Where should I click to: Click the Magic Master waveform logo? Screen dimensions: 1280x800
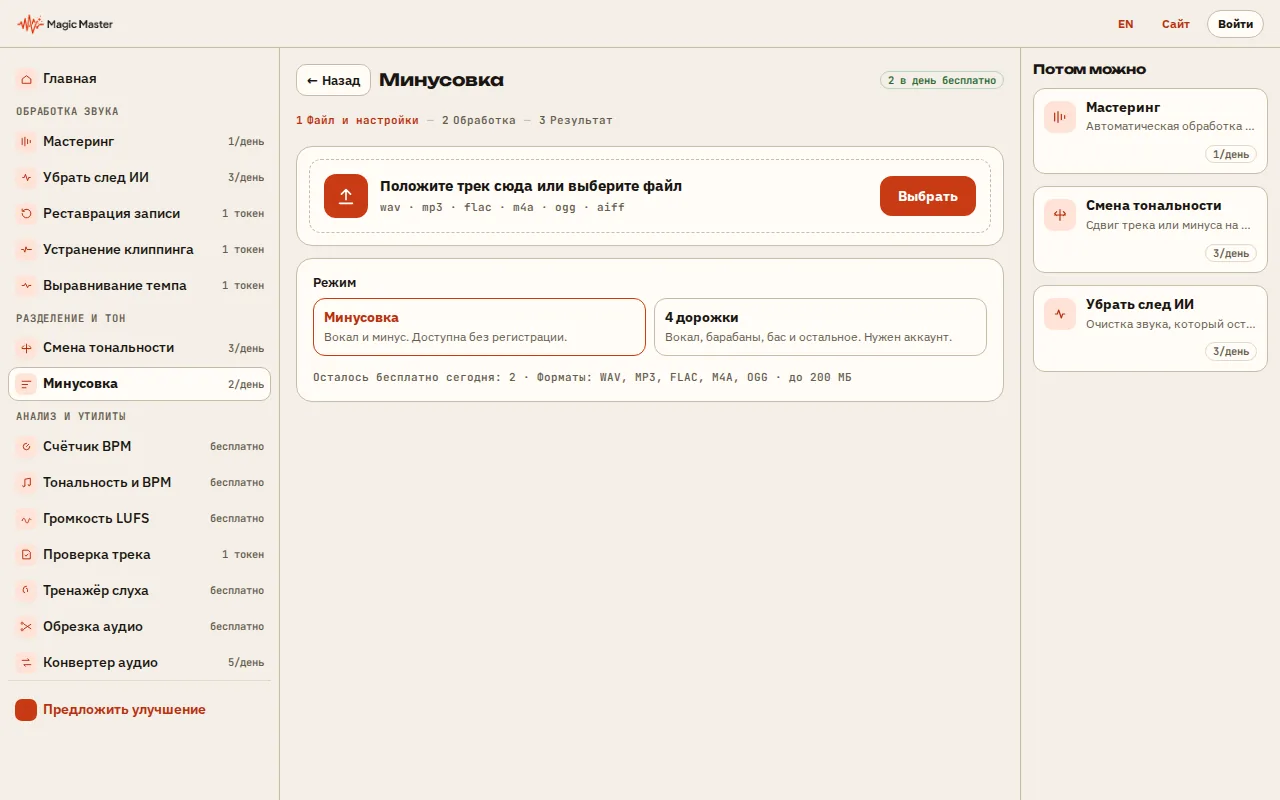pyautogui.click(x=30, y=24)
